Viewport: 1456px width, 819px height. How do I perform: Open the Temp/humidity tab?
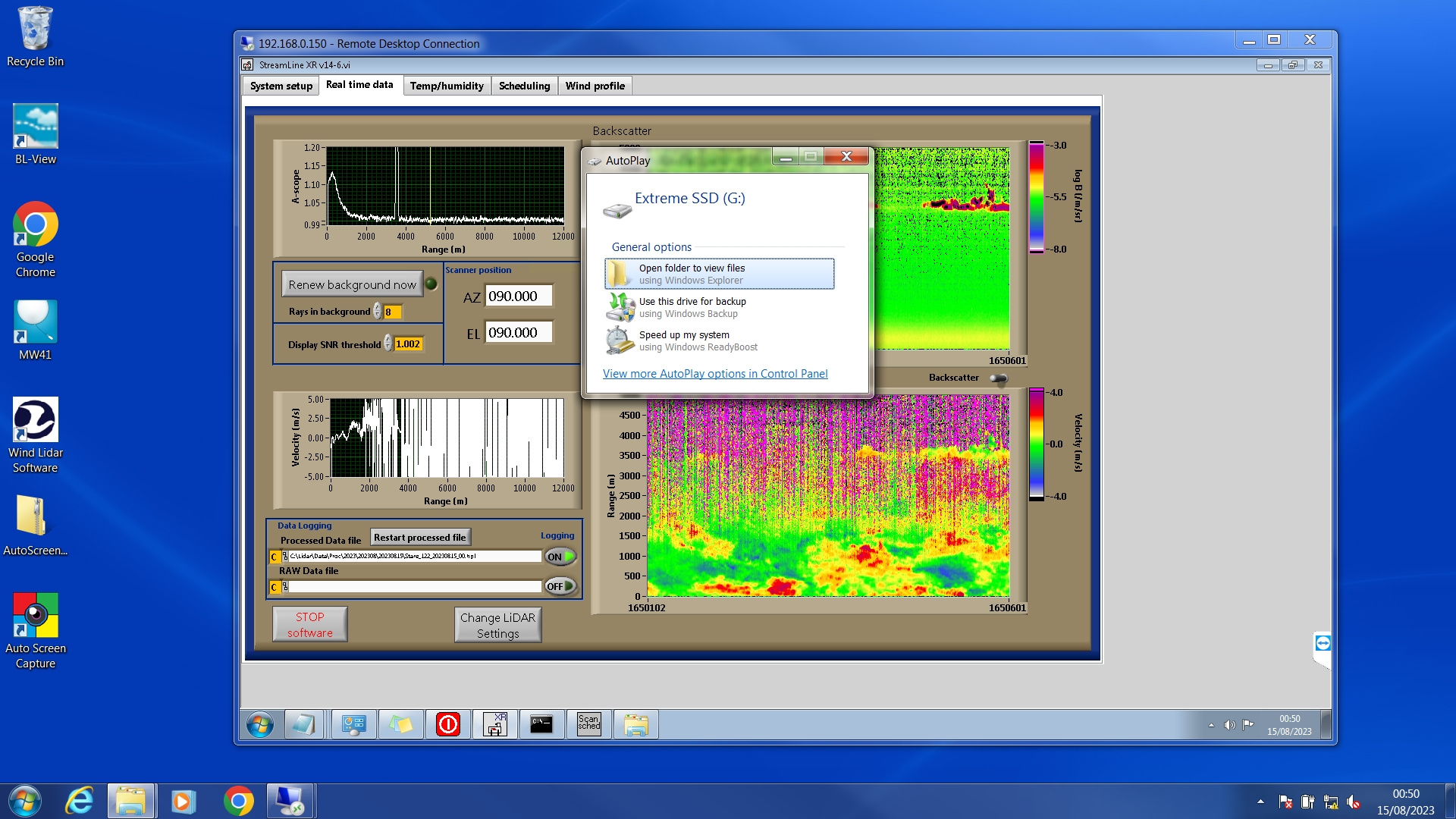446,86
